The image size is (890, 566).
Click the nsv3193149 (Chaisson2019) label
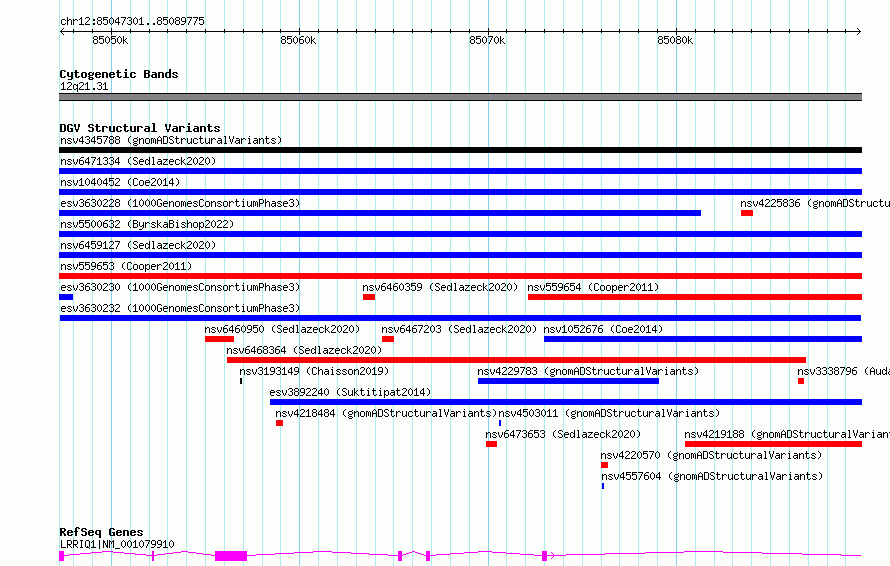tap(314, 371)
